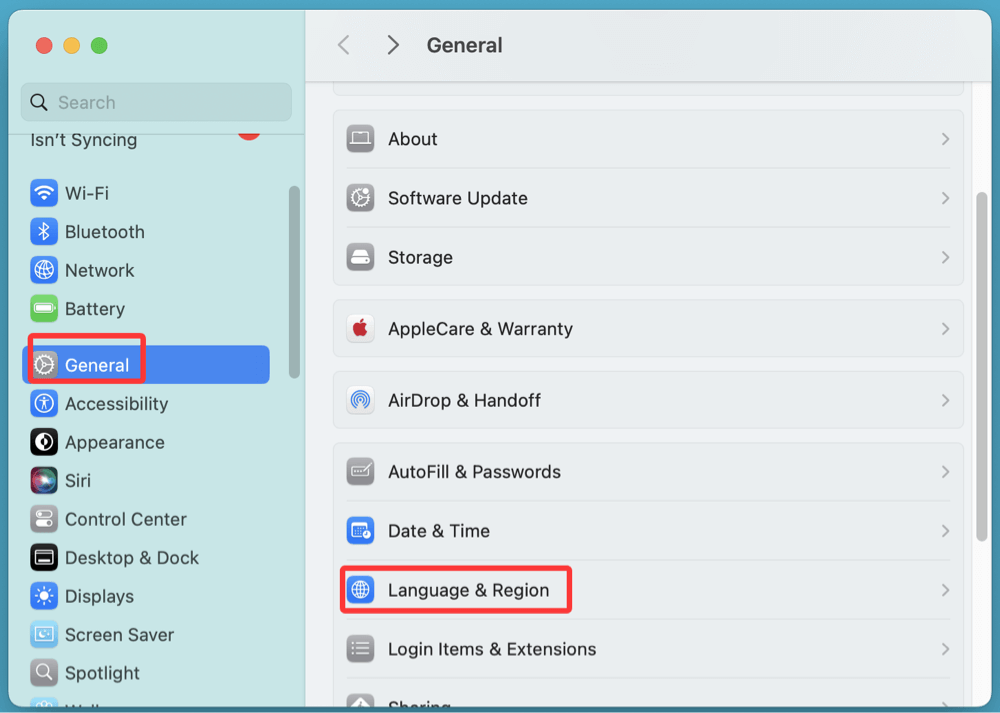The image size is (1000, 713).
Task: Click the Search field in sidebar
Action: tap(156, 102)
